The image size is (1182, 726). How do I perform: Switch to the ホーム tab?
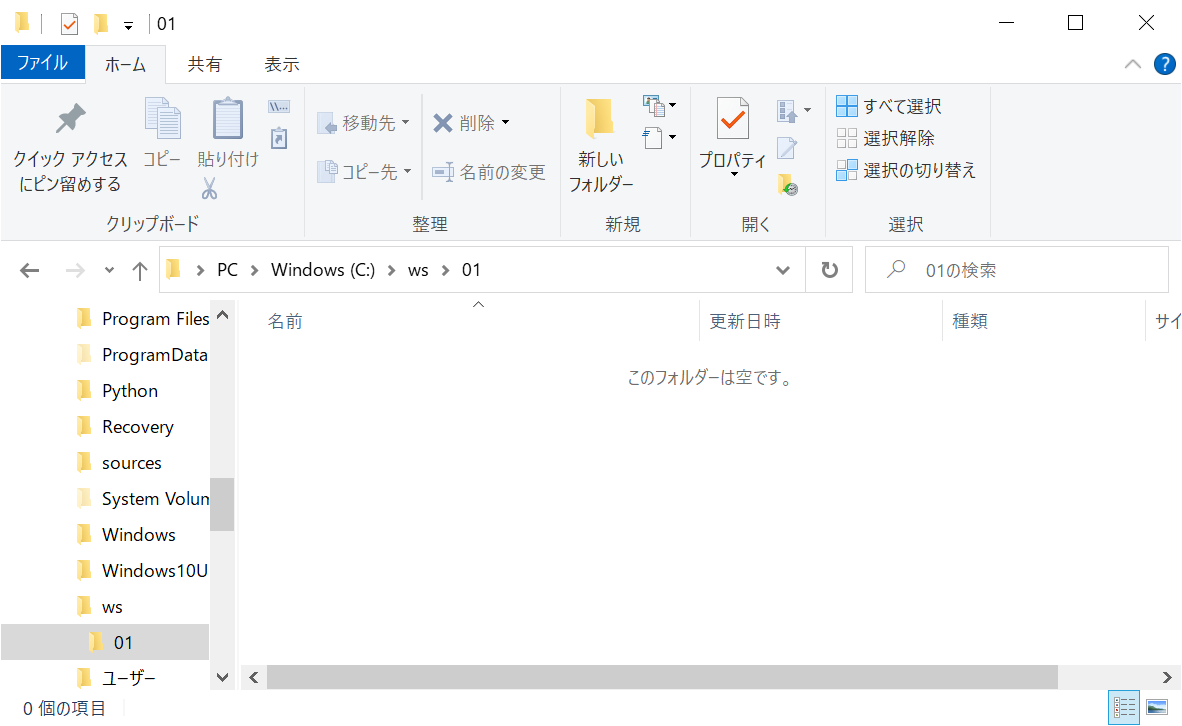[x=125, y=65]
